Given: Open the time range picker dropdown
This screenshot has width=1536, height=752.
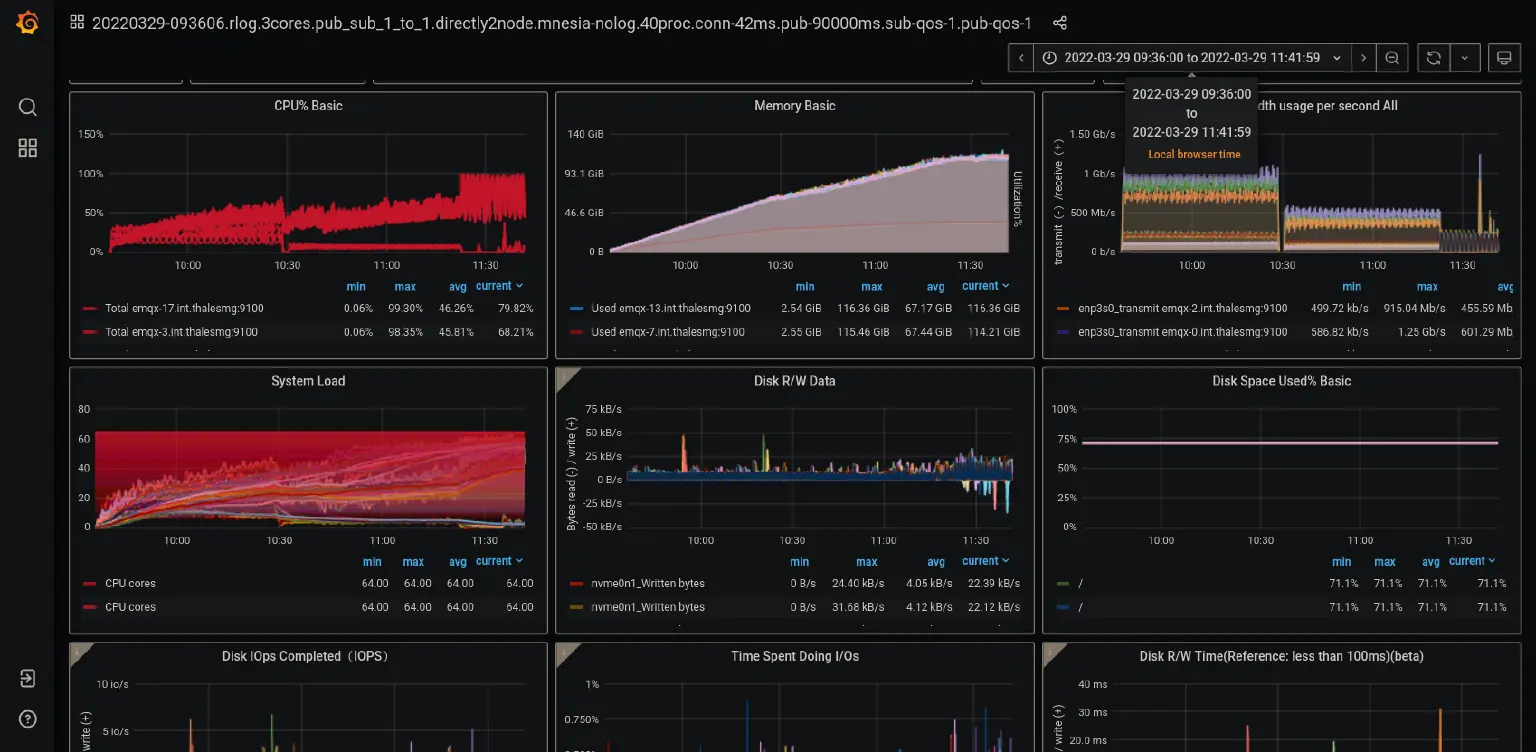Looking at the screenshot, I should tap(1190, 57).
